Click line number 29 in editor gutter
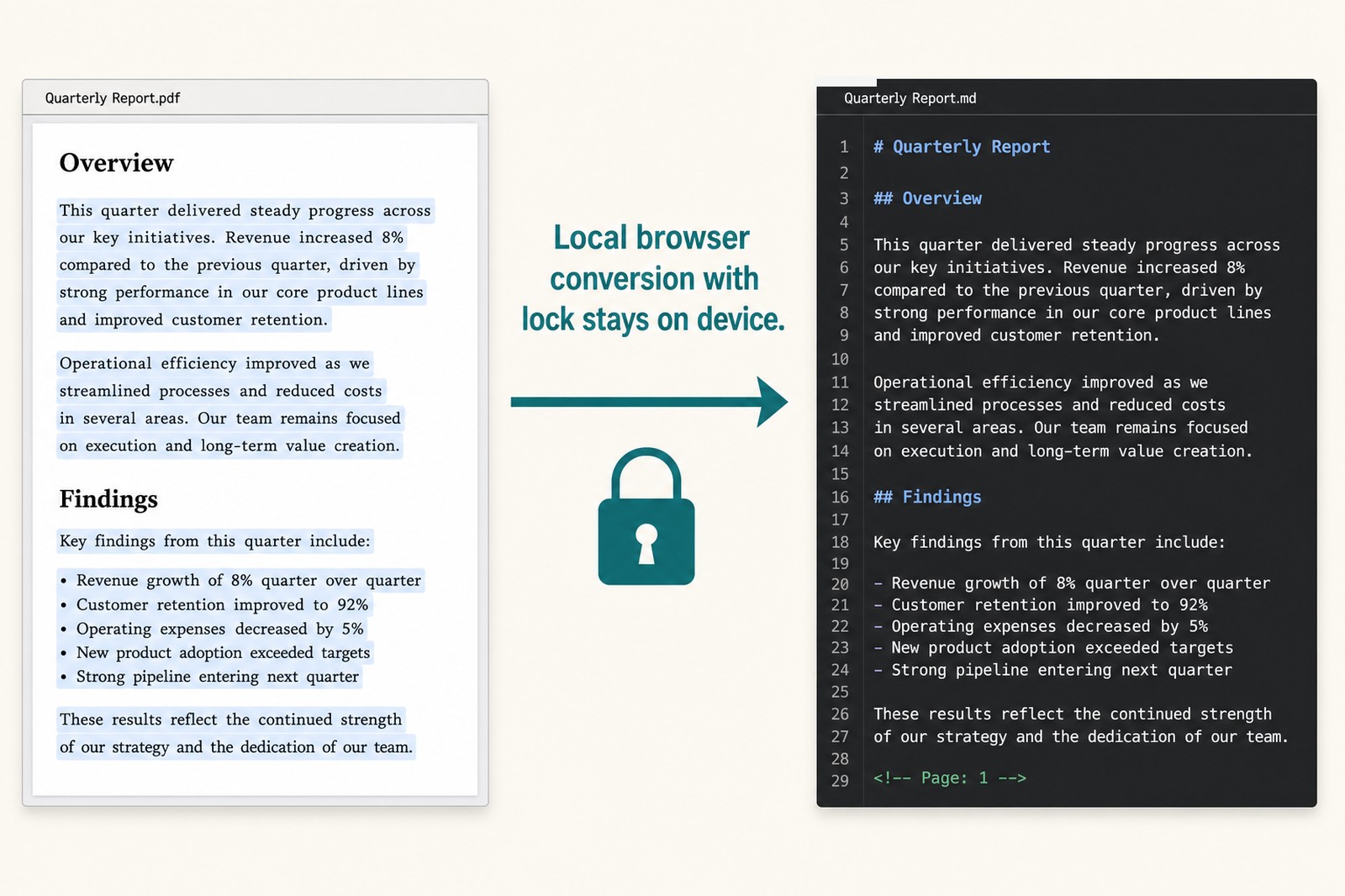This screenshot has width=1345, height=896. (x=840, y=781)
